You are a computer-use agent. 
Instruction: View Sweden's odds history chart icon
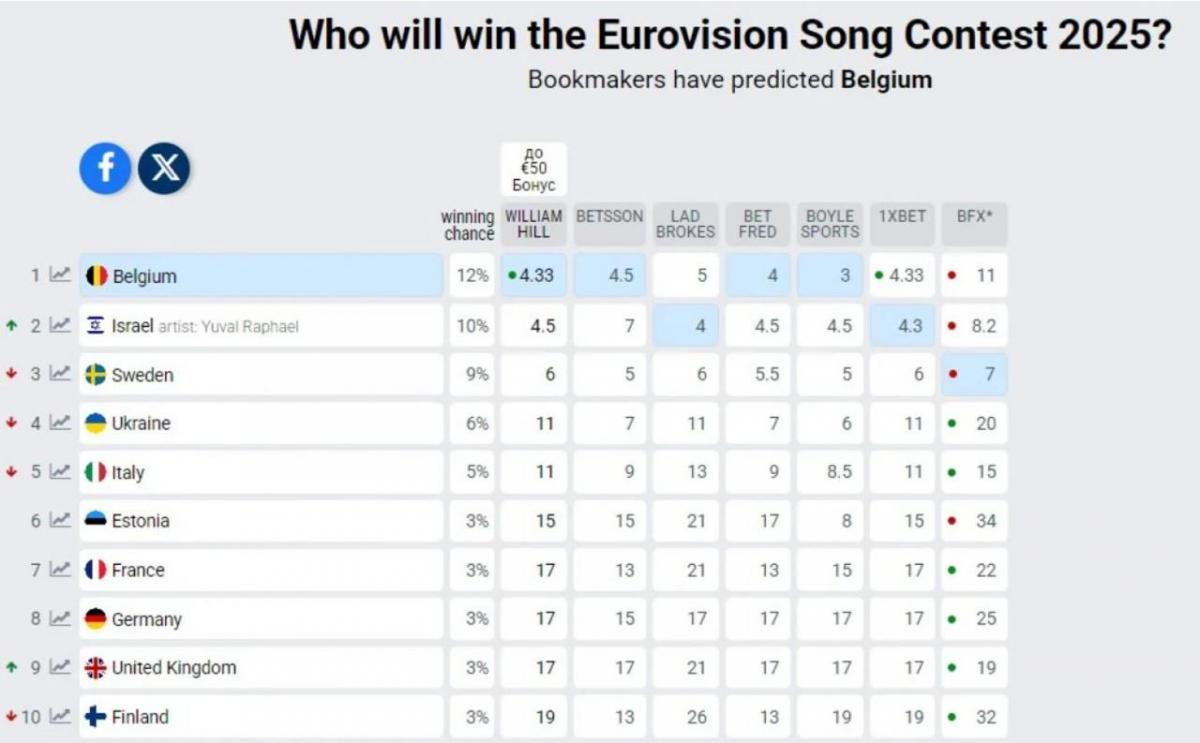[61, 374]
